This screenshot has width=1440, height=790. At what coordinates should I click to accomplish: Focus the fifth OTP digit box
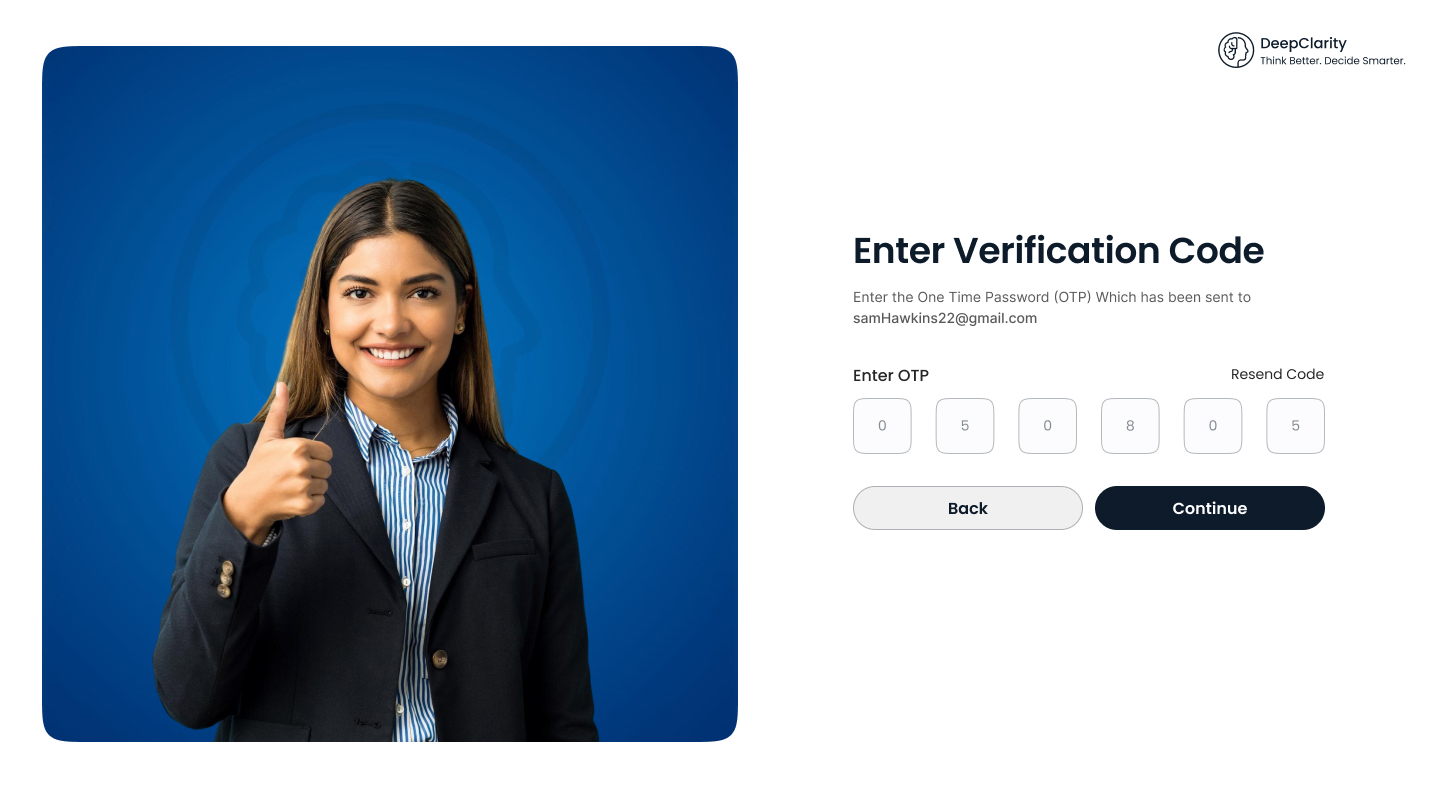coord(1213,426)
